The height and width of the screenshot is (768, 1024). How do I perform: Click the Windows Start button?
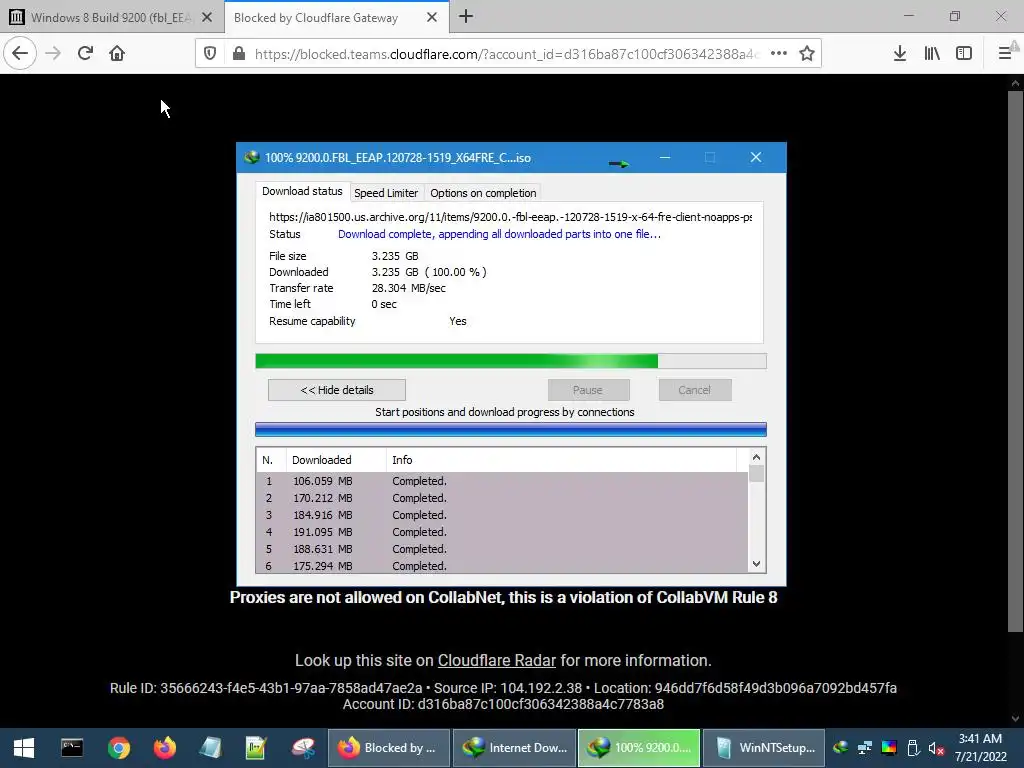(24, 748)
